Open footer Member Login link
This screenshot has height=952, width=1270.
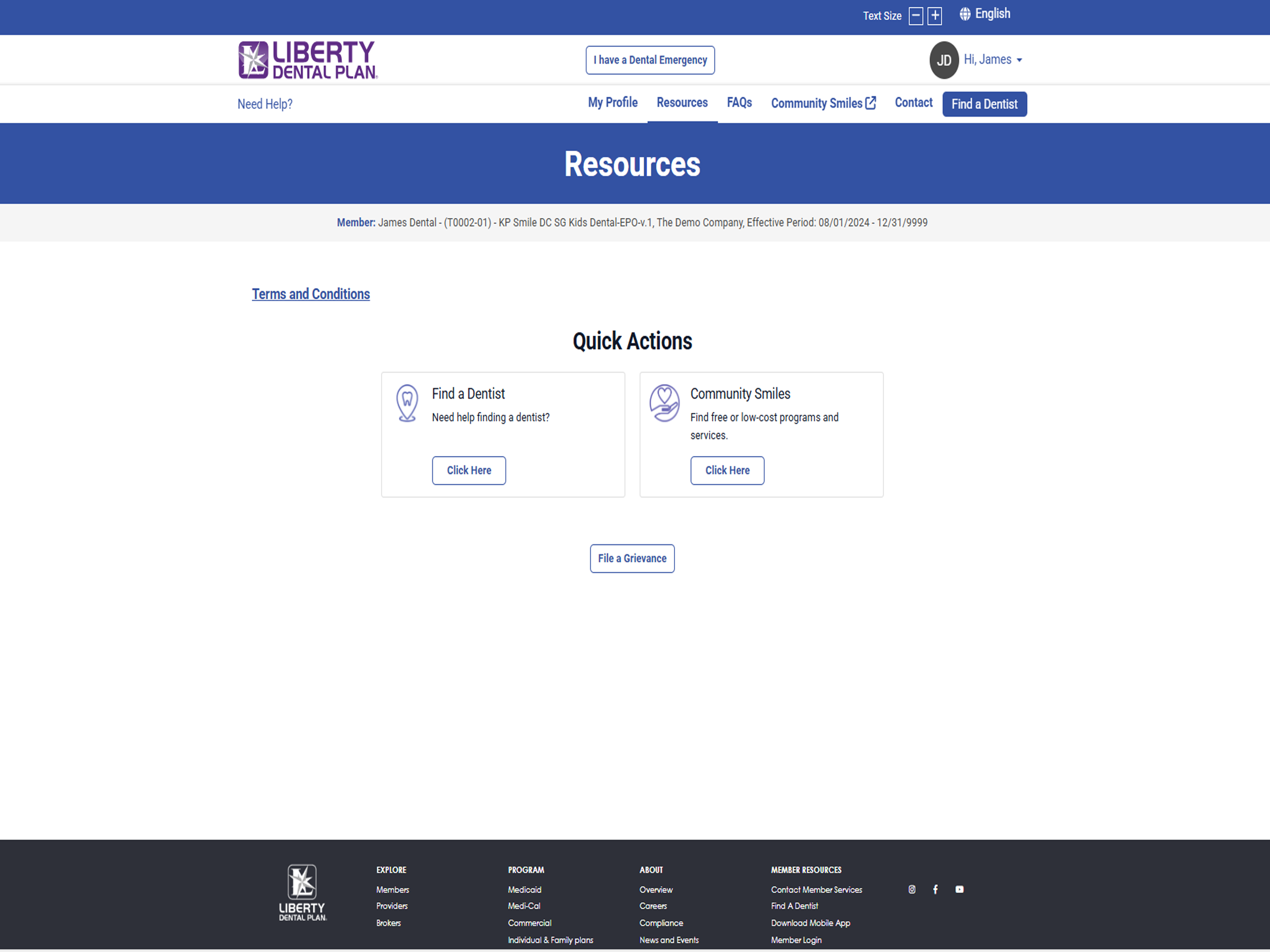796,940
